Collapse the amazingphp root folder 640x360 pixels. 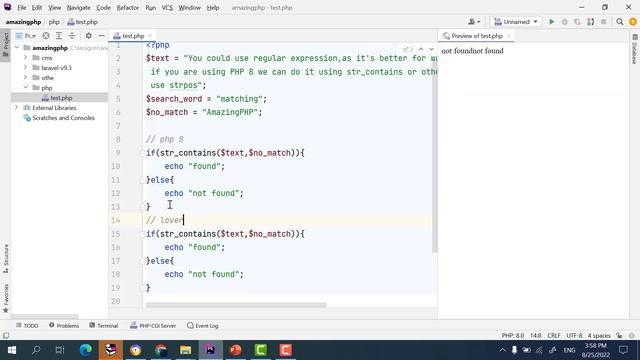click(17, 48)
